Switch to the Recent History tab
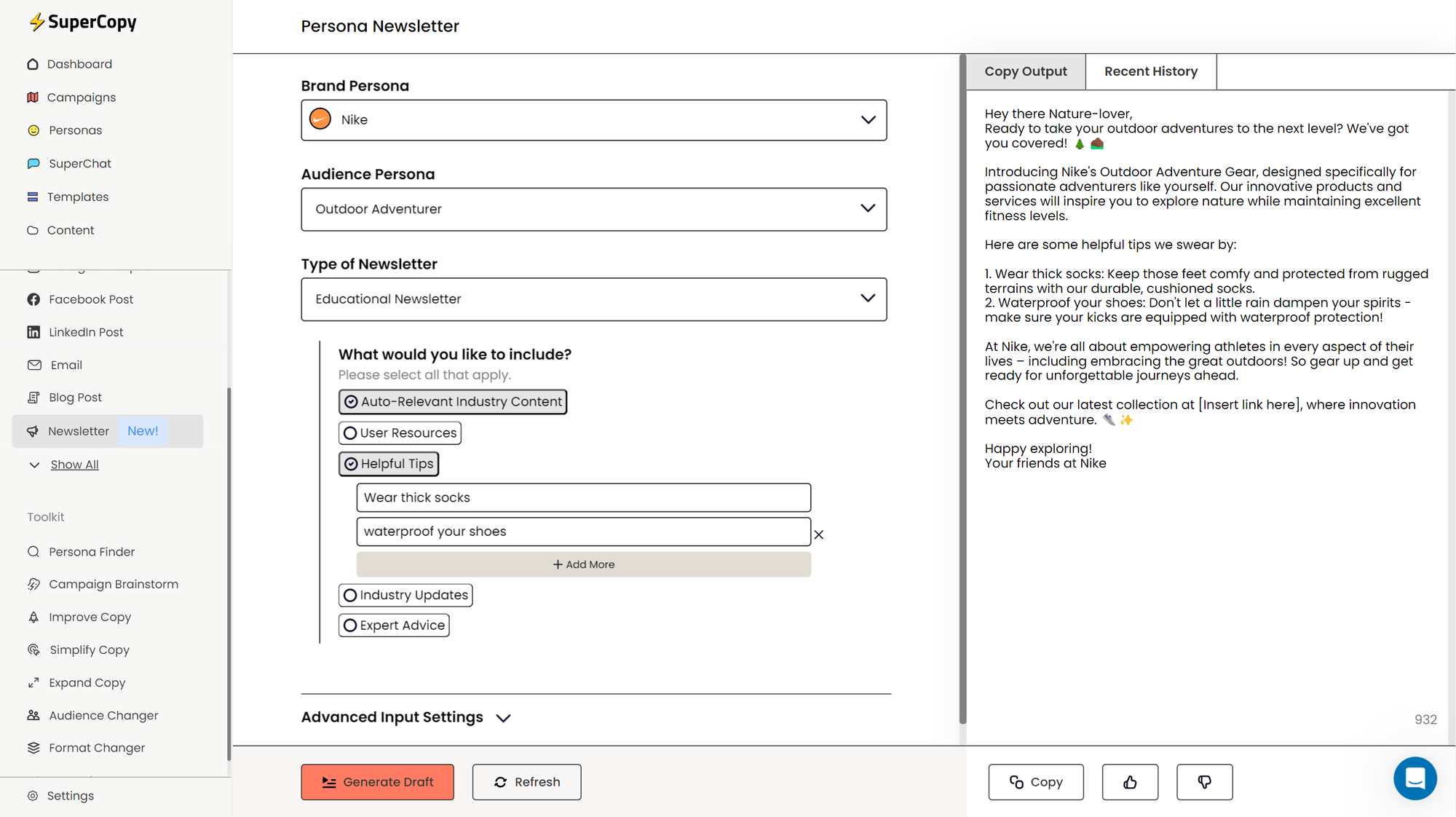Viewport: 1456px width, 817px height. click(1151, 71)
